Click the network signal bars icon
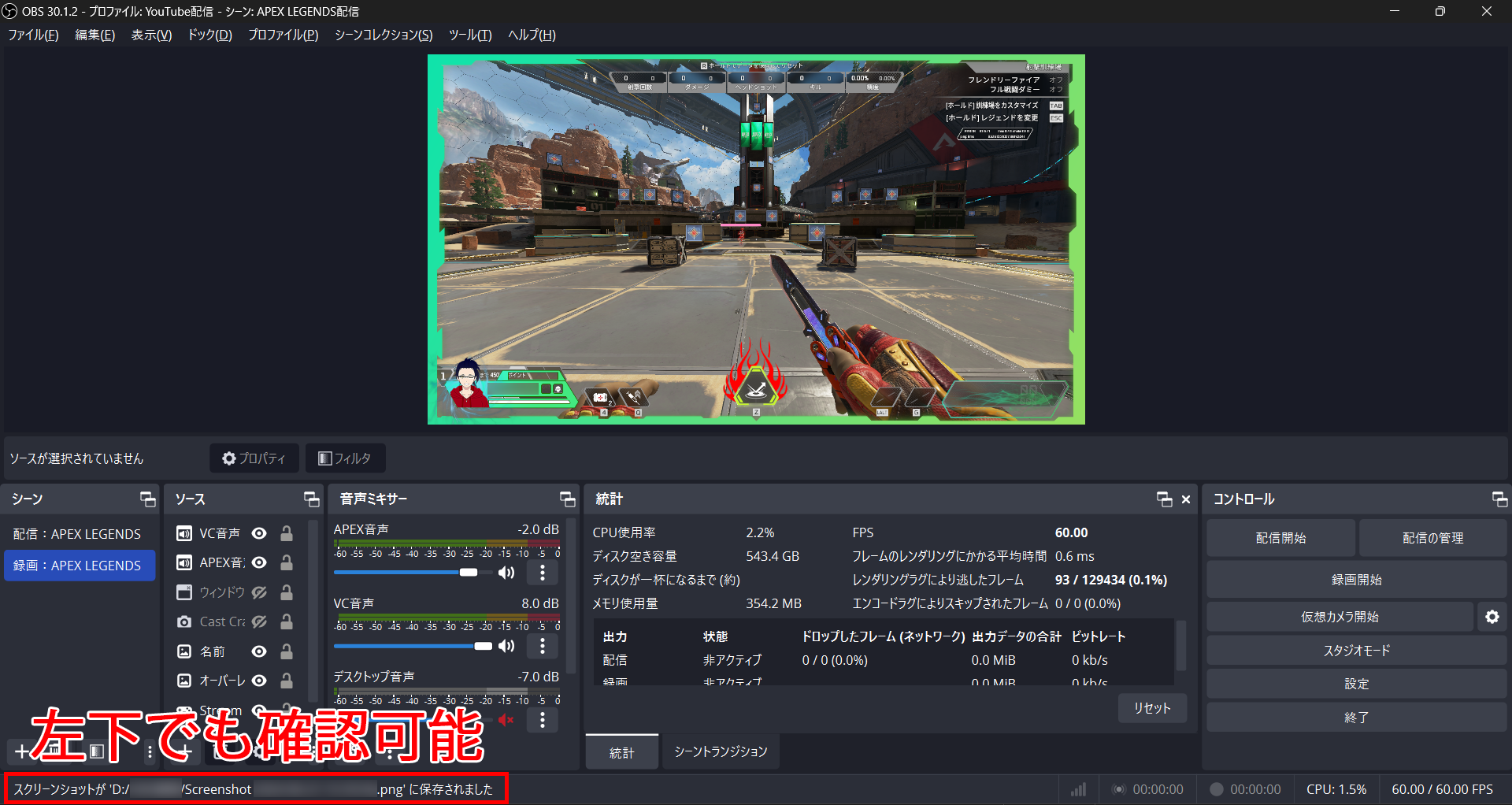Screen dimensions: 1512x805 [1078, 789]
